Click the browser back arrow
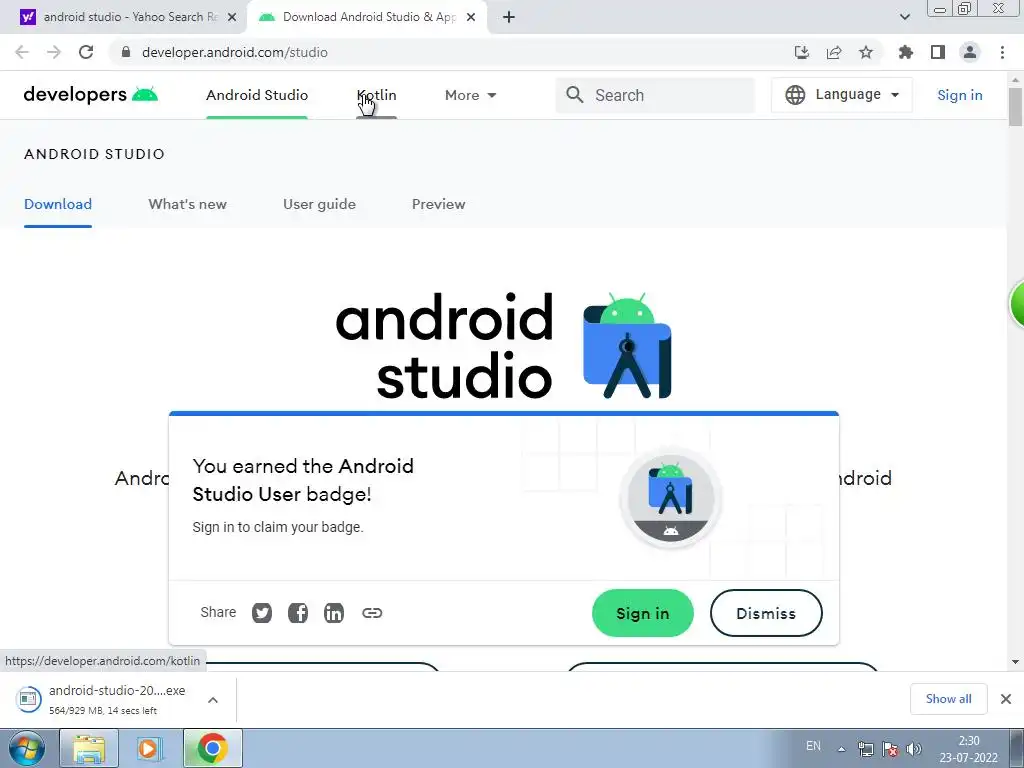 tap(22, 52)
